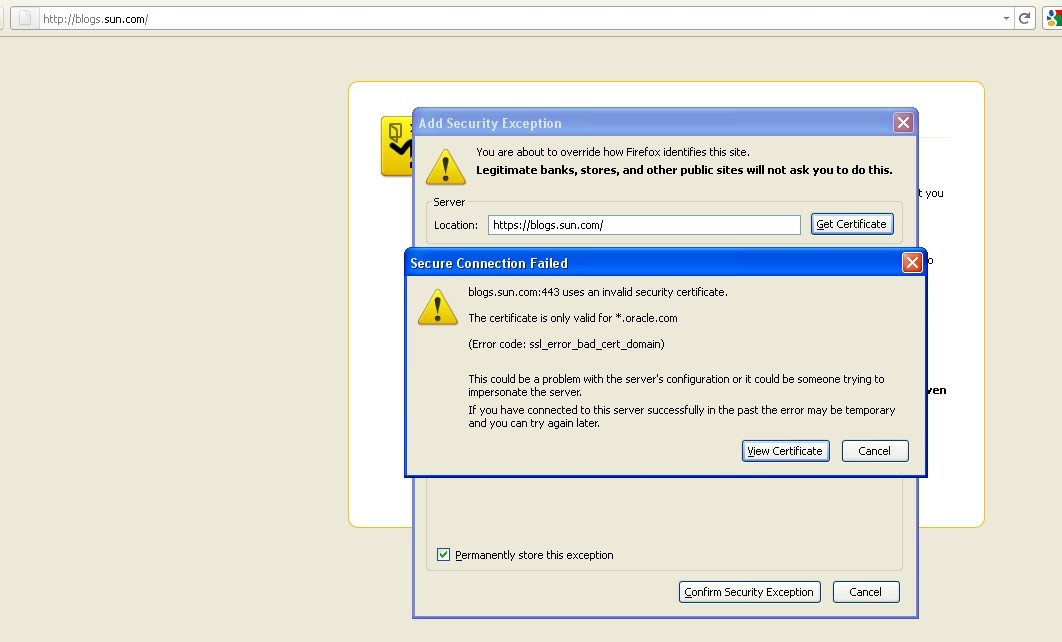Screen dimensions: 1062x642
Task: Close the Secure Connection Failed dialog
Action: click(x=912, y=263)
